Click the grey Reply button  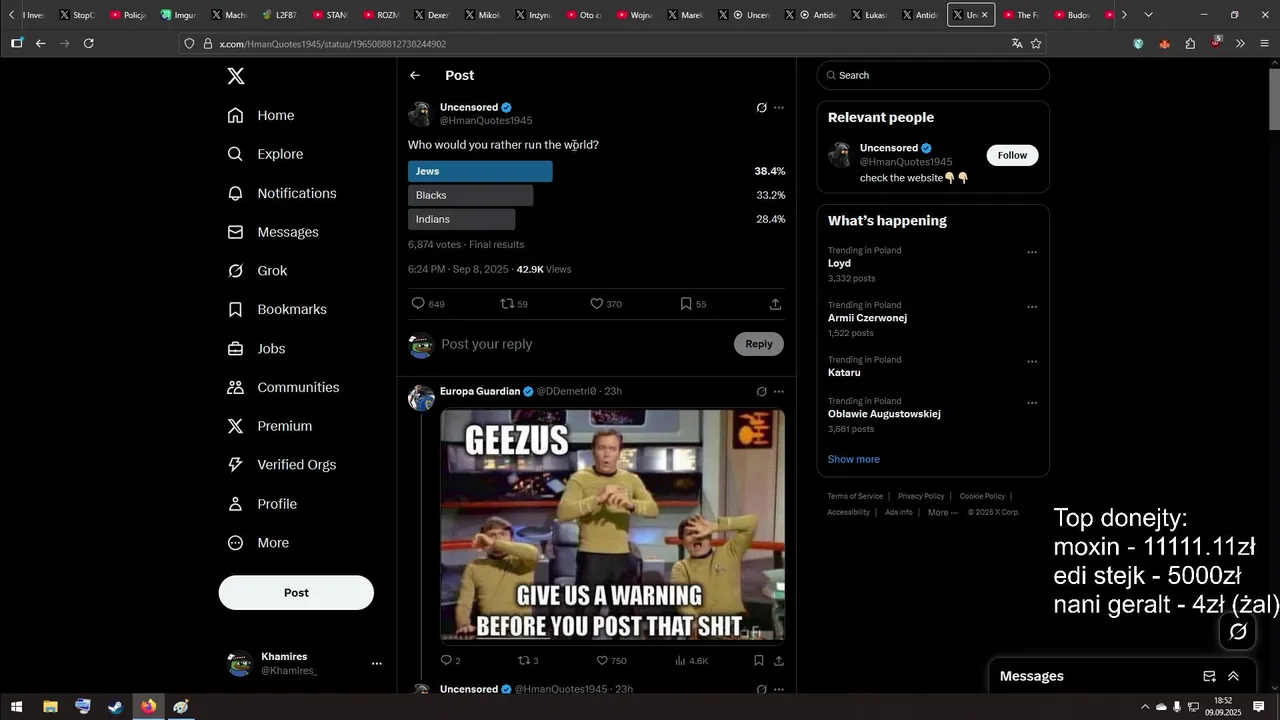(x=759, y=344)
